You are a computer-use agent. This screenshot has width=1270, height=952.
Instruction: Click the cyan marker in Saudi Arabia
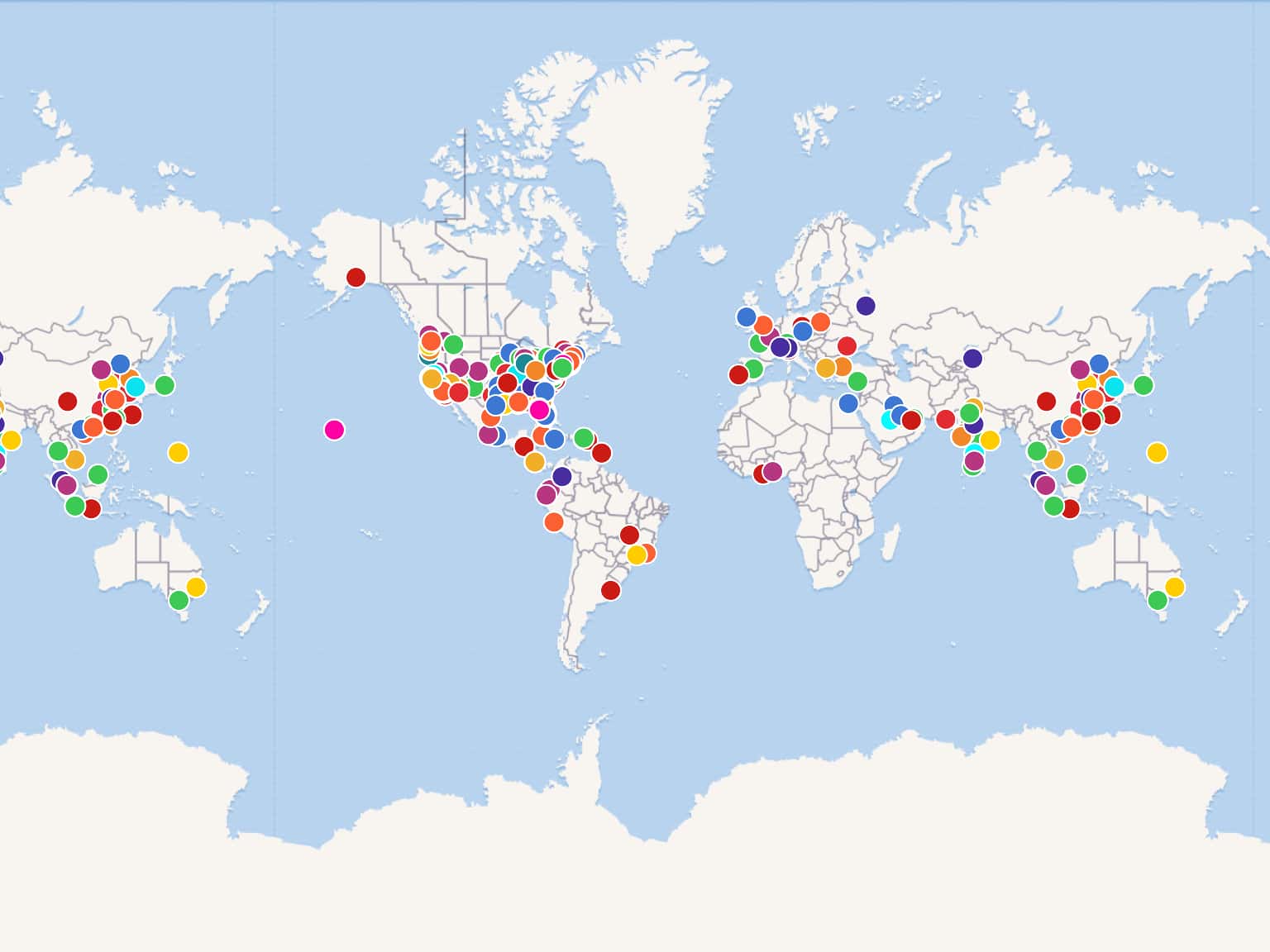click(890, 420)
